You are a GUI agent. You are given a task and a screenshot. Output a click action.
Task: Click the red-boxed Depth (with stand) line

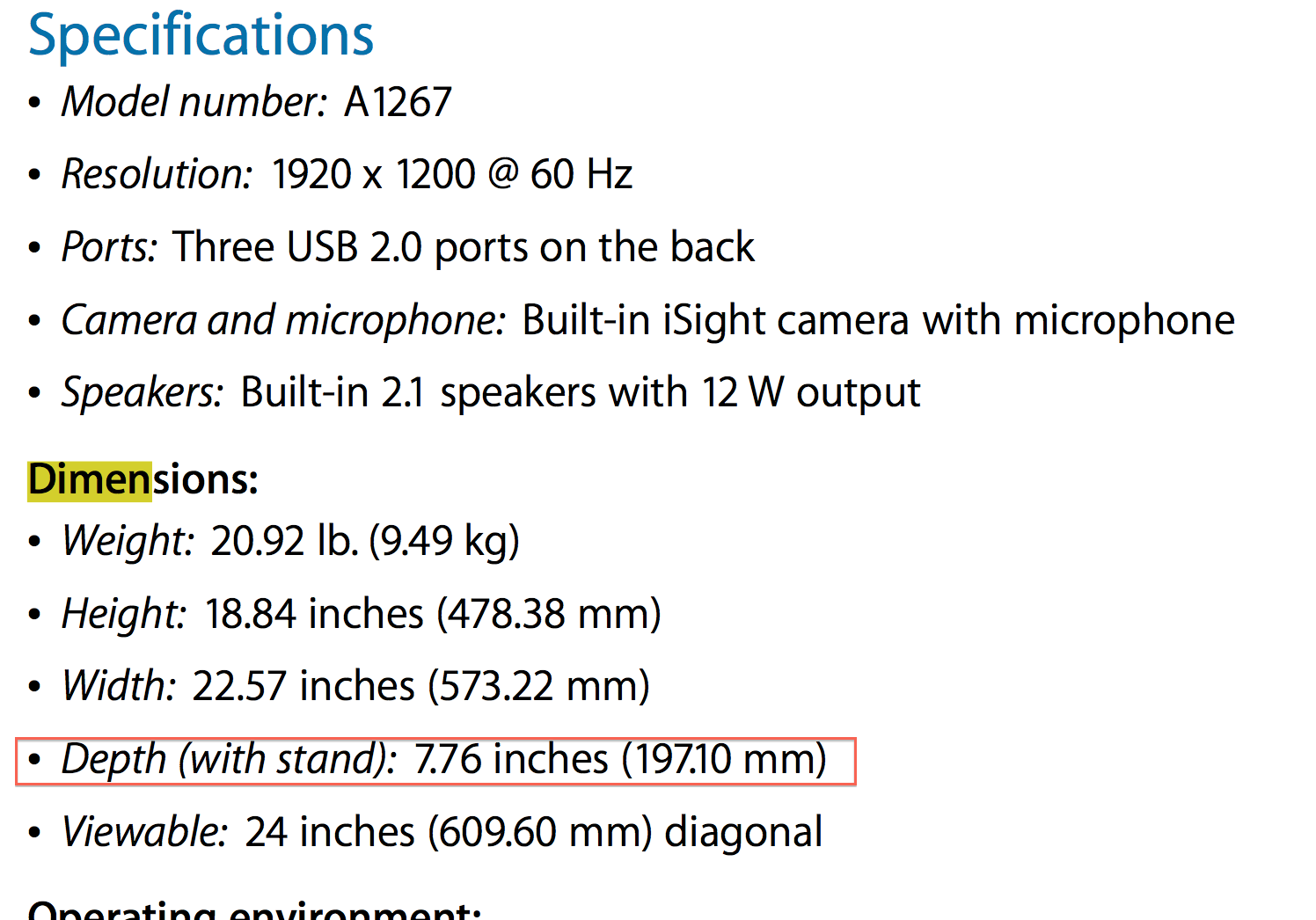click(435, 760)
